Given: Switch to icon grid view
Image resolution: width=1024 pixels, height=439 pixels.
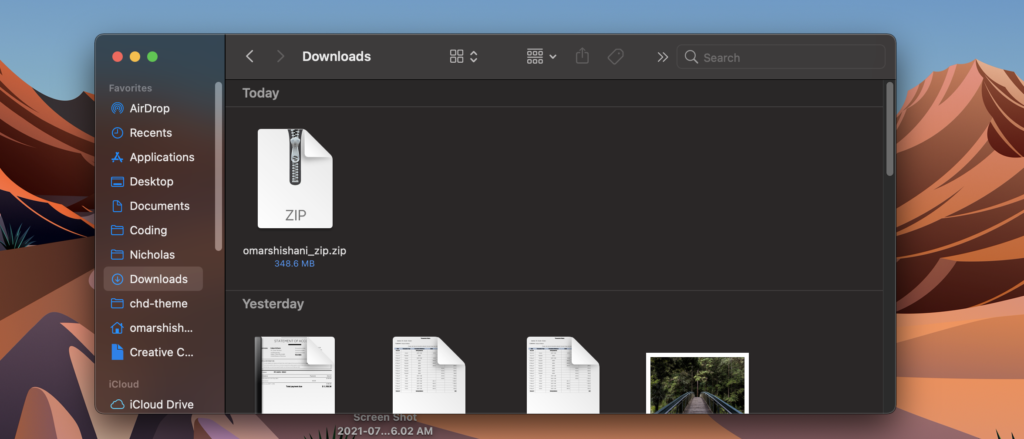Looking at the screenshot, I should pyautogui.click(x=456, y=57).
